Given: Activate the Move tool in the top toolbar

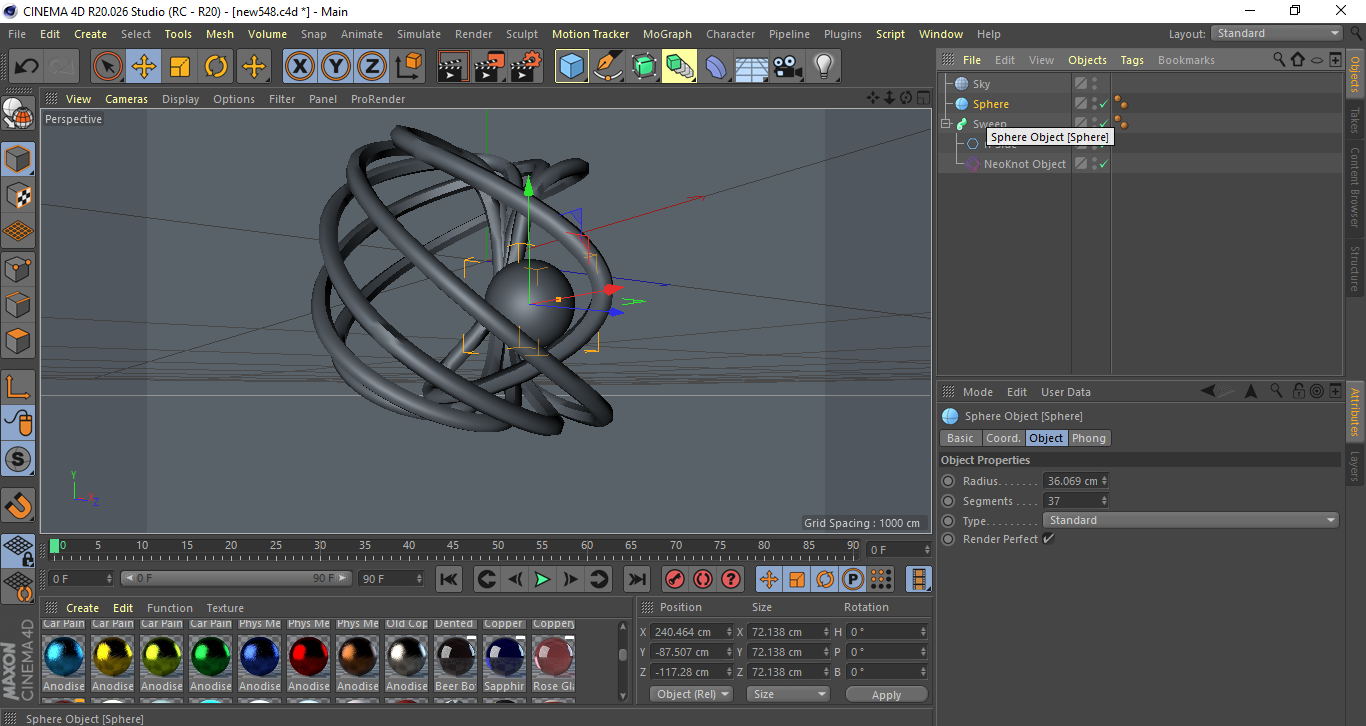Looking at the screenshot, I should point(144,67).
